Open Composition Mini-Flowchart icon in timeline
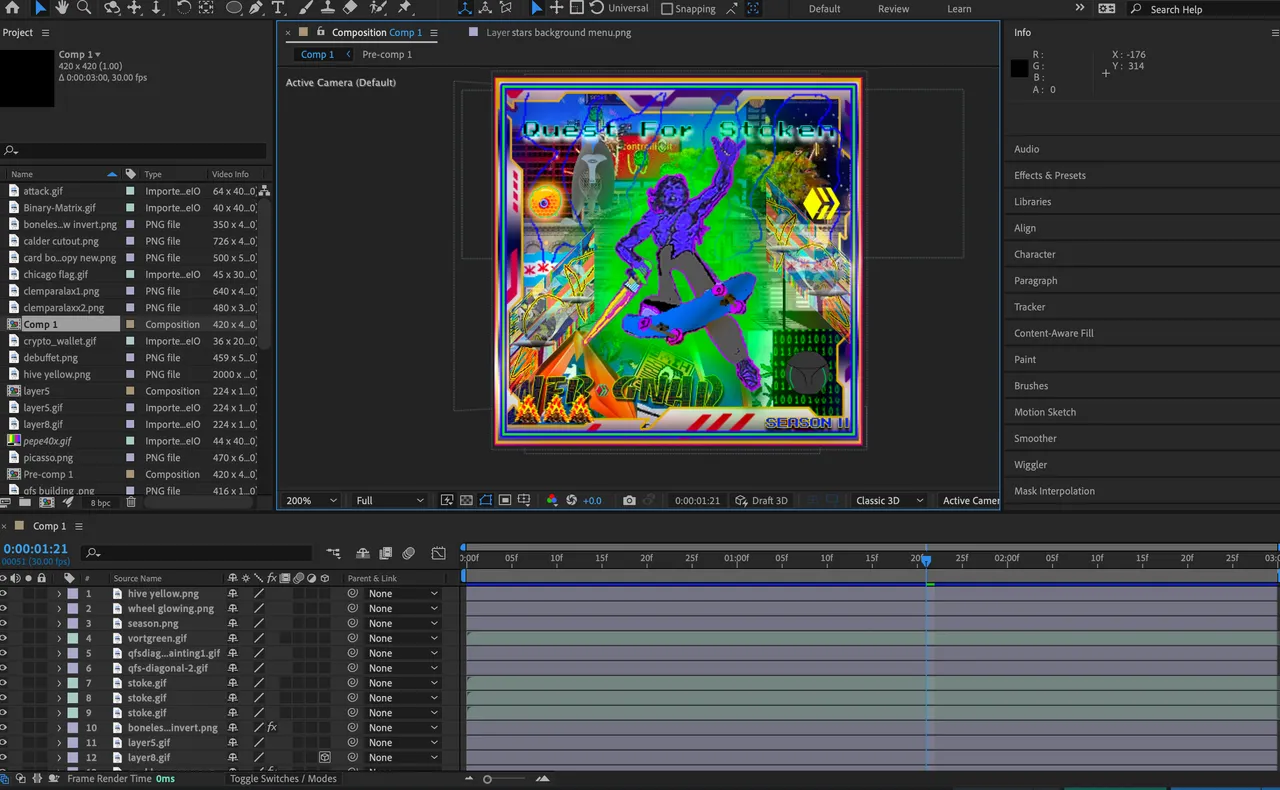The image size is (1280, 790). point(333,553)
